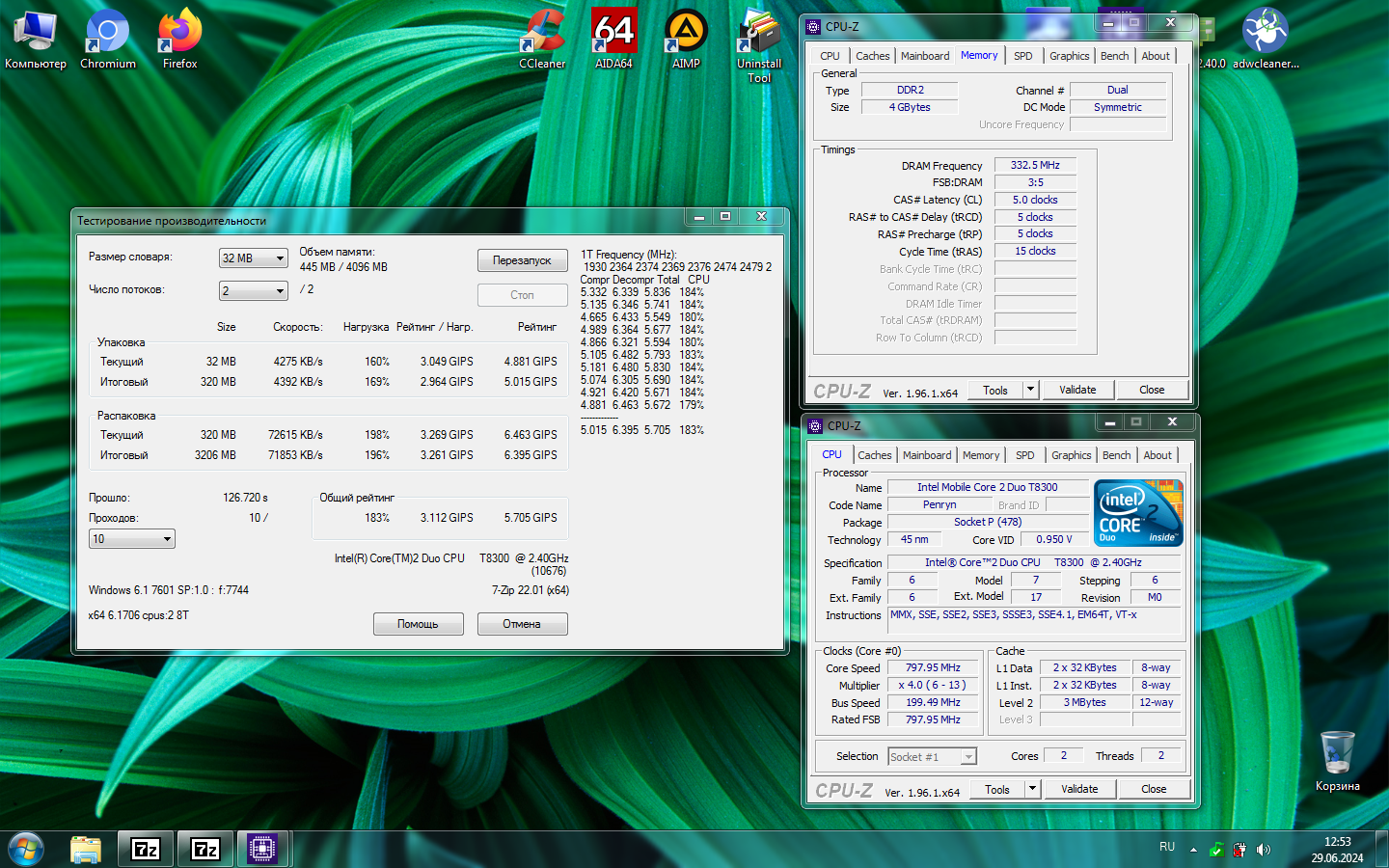Click the overall rating 5.705 GIPS value

531,518
